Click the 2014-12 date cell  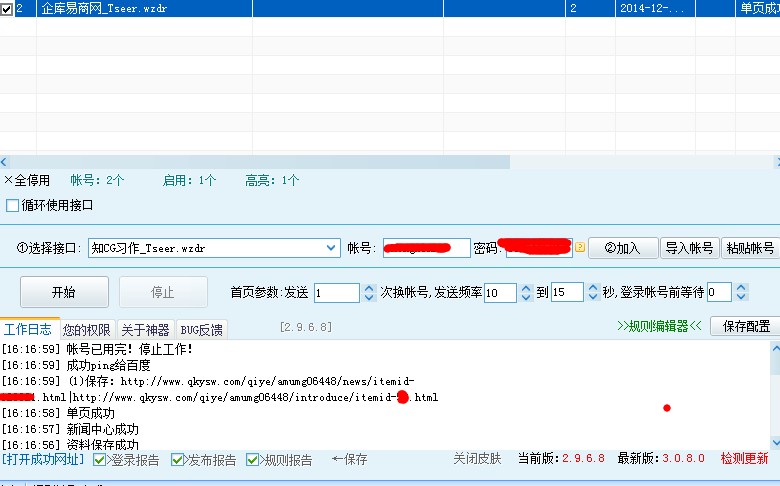(x=655, y=8)
